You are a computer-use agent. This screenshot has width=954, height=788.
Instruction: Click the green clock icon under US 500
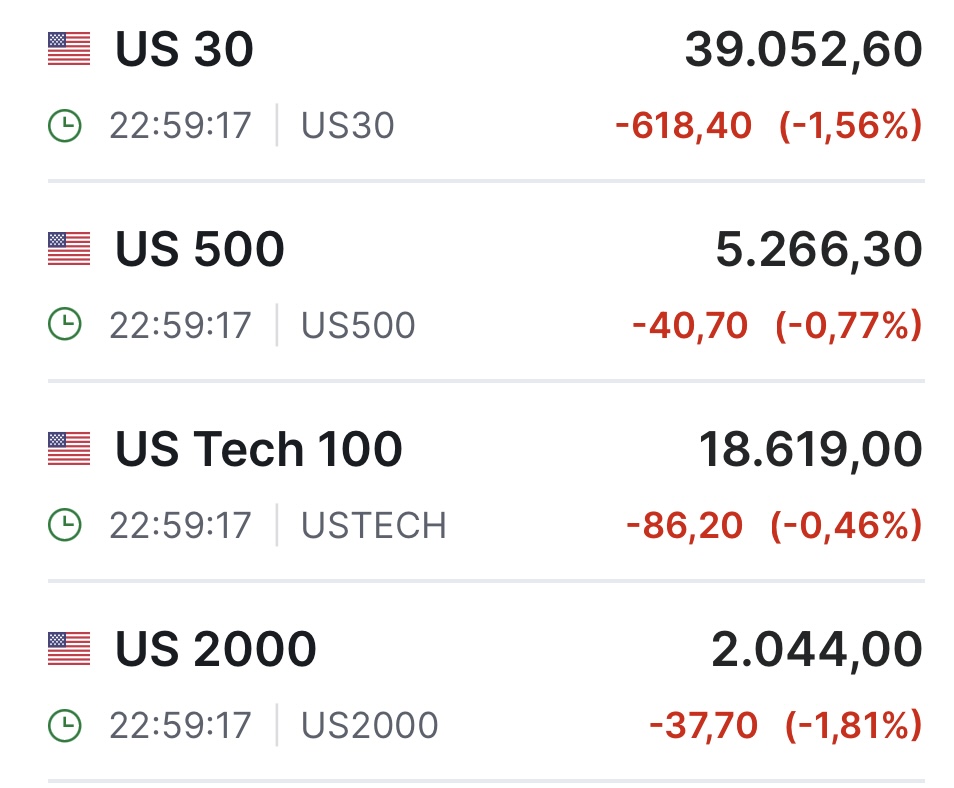[65, 326]
